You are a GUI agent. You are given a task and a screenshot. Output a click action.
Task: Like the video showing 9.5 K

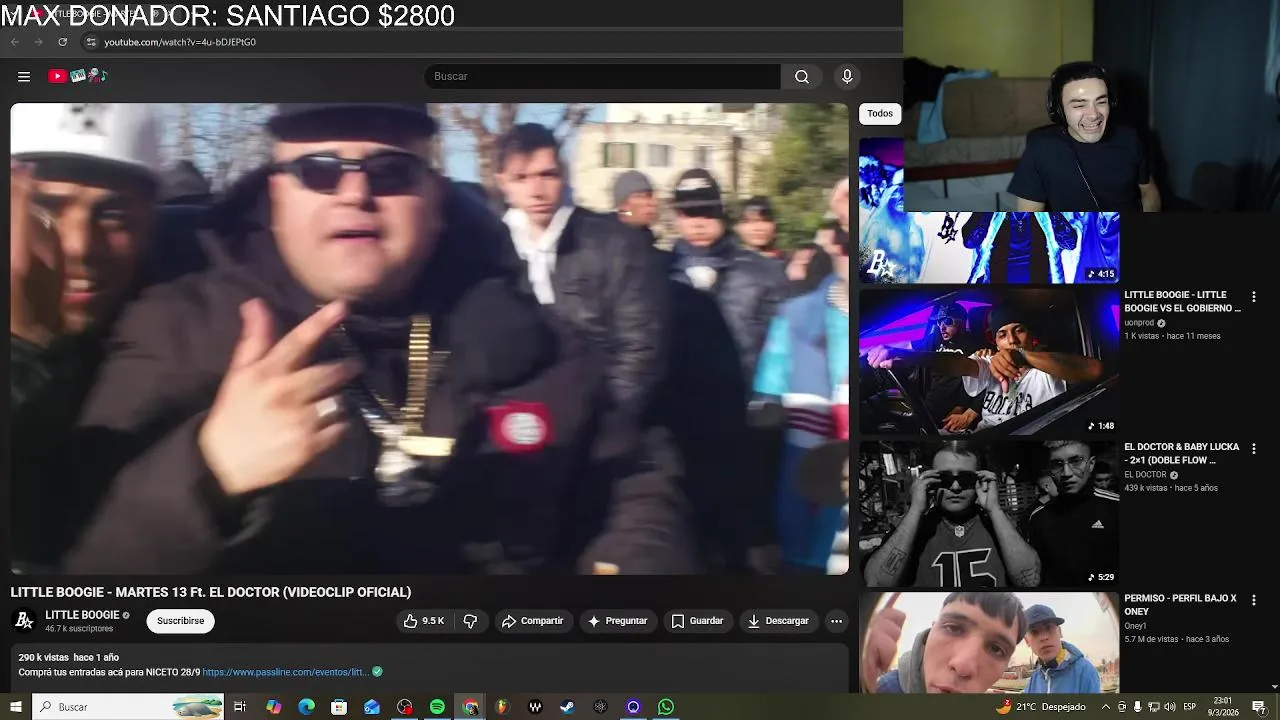[x=424, y=621]
